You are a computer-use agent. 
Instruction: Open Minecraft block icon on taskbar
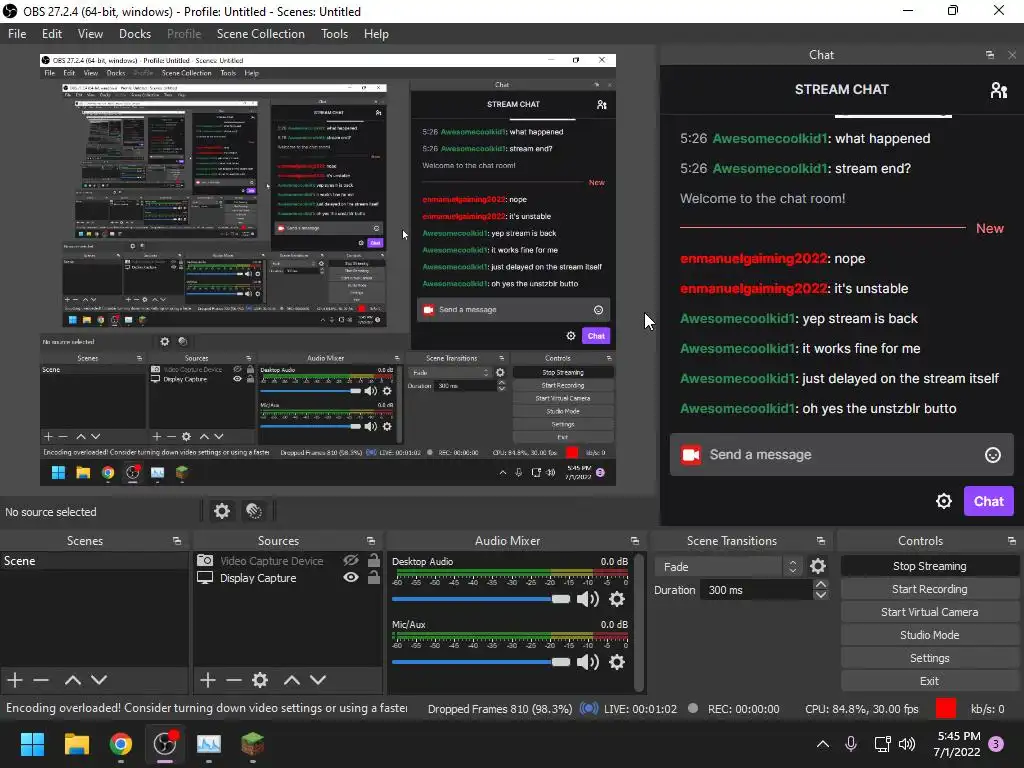point(253,744)
